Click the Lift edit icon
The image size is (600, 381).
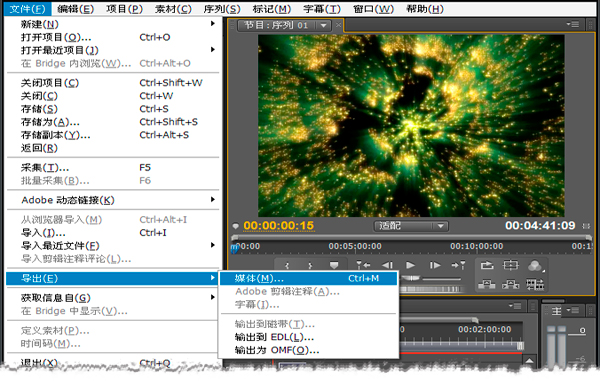tap(487, 284)
